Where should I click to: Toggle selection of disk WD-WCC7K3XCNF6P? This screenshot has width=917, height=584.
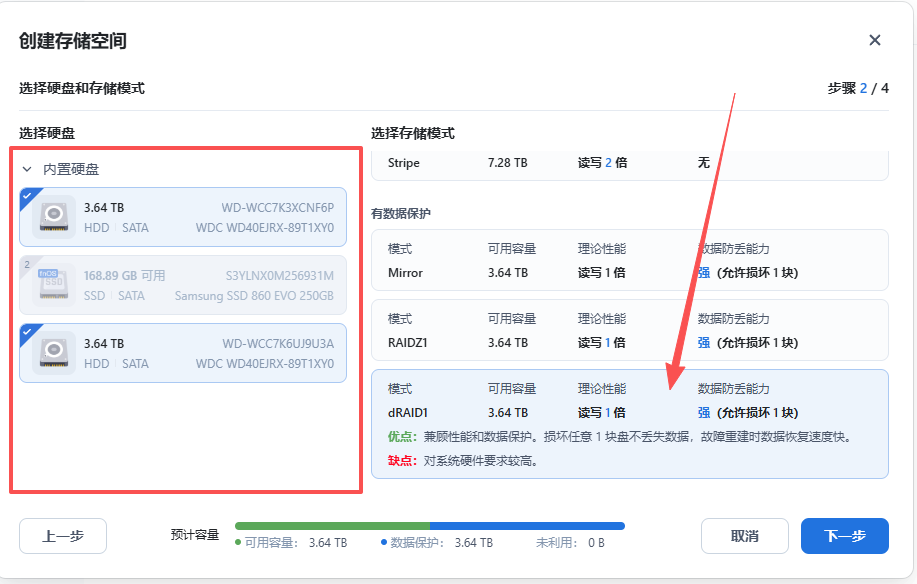tap(183, 217)
